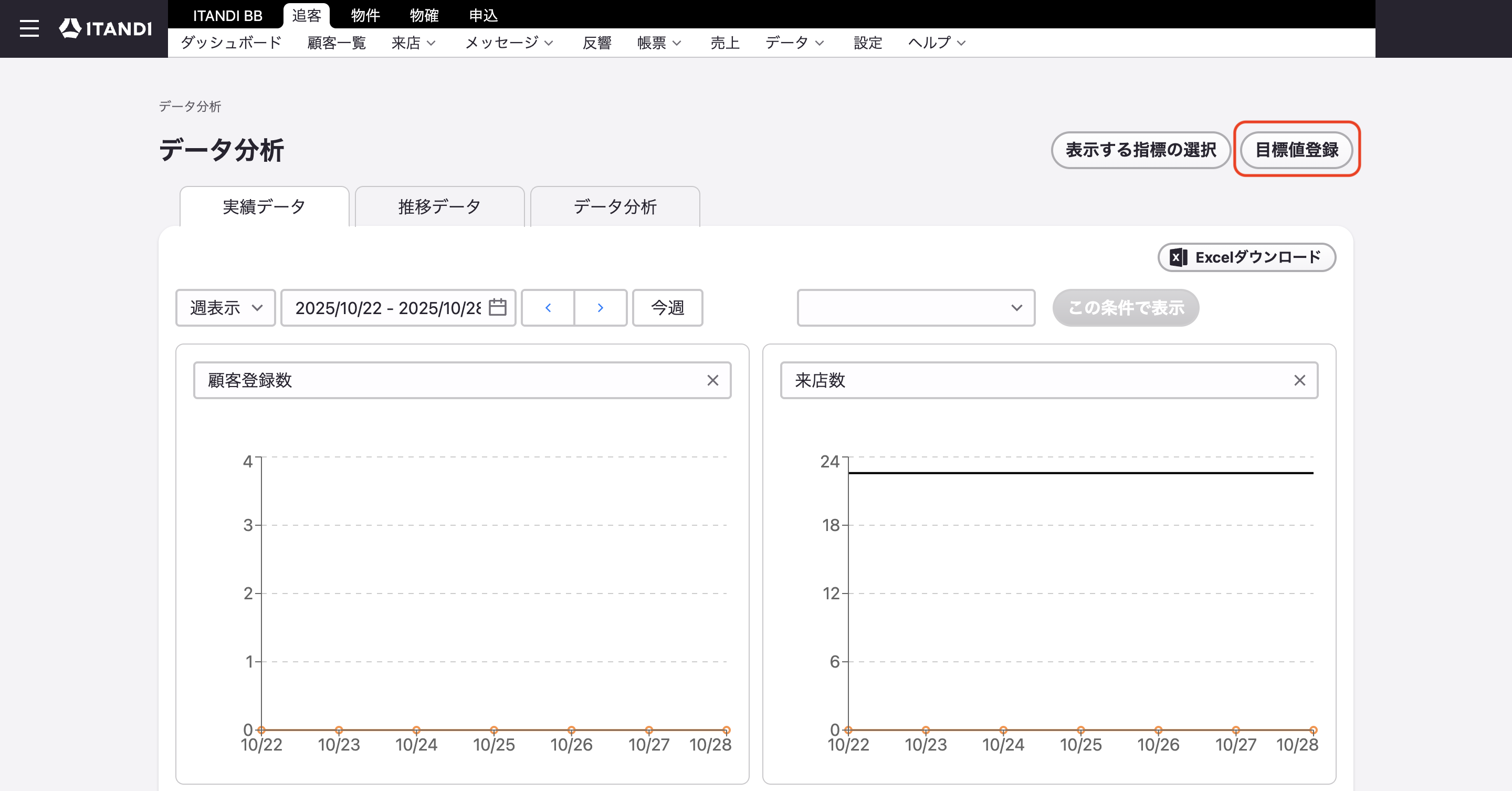
Task: Download the Excel file via Excelダウンロード
Action: click(1247, 257)
